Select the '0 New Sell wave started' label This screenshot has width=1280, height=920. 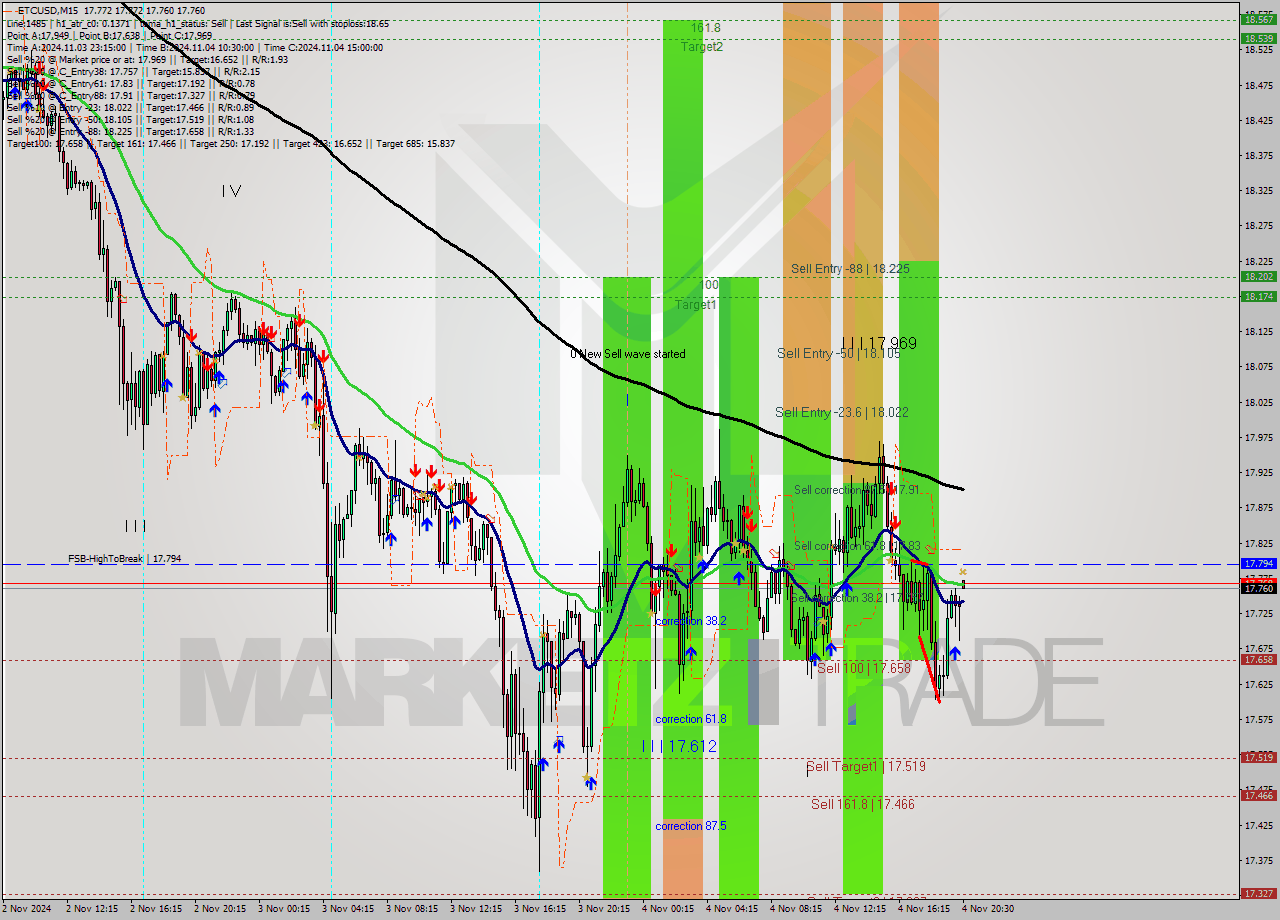628,354
